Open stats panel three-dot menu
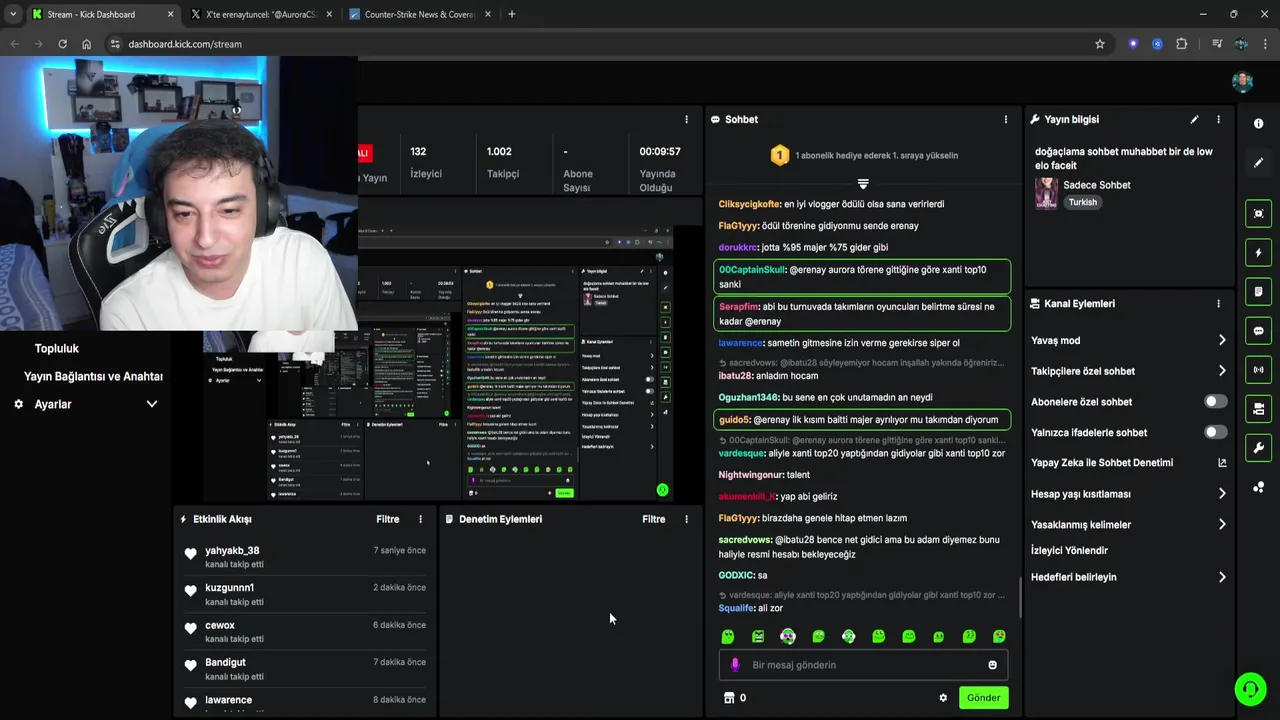 686,119
